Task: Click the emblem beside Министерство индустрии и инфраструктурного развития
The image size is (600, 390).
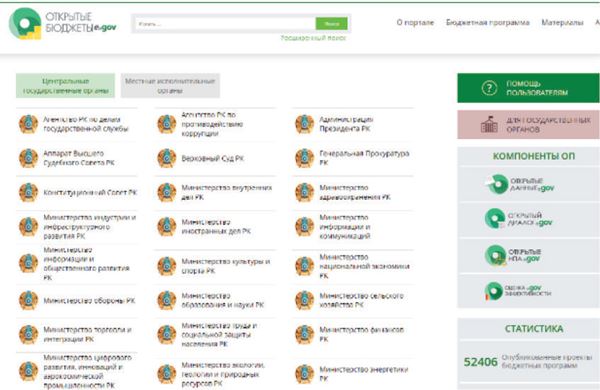Action: pos(29,227)
